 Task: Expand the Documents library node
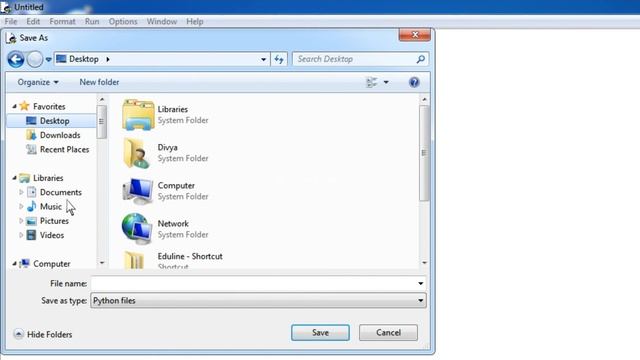pos(21,192)
